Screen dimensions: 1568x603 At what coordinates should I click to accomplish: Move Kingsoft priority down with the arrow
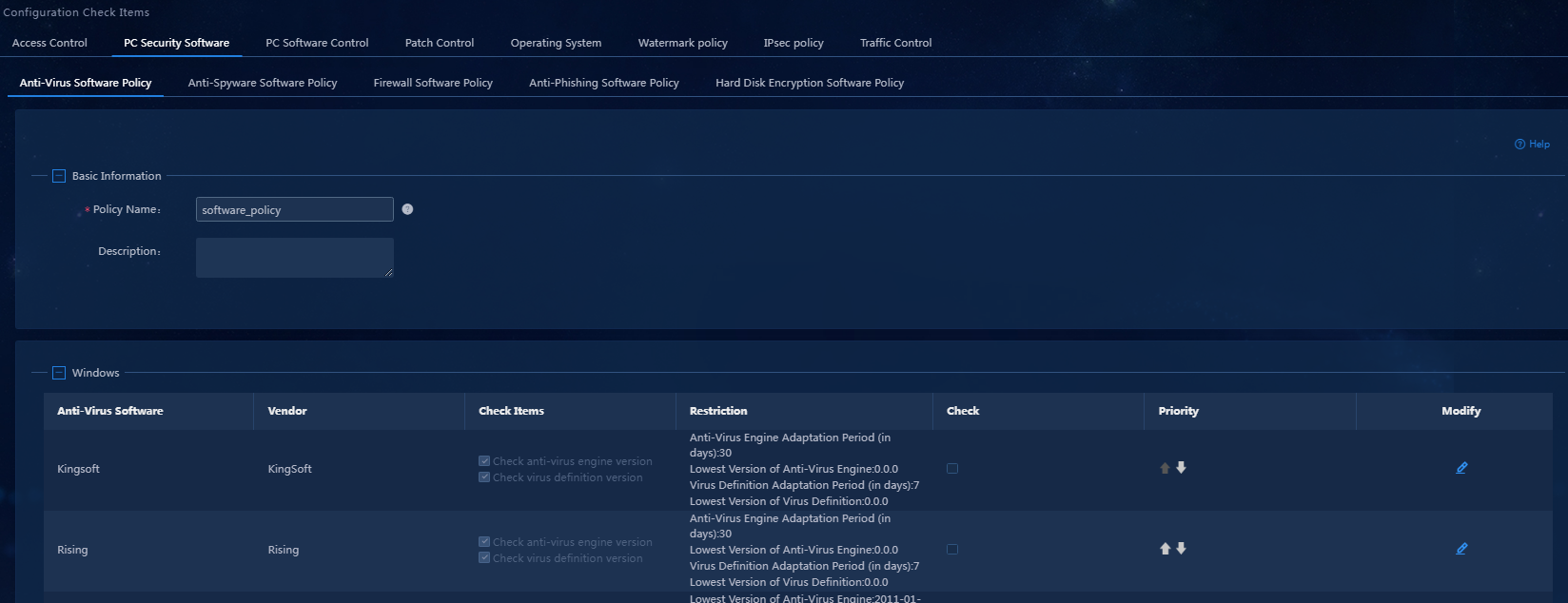pyautogui.click(x=1181, y=468)
